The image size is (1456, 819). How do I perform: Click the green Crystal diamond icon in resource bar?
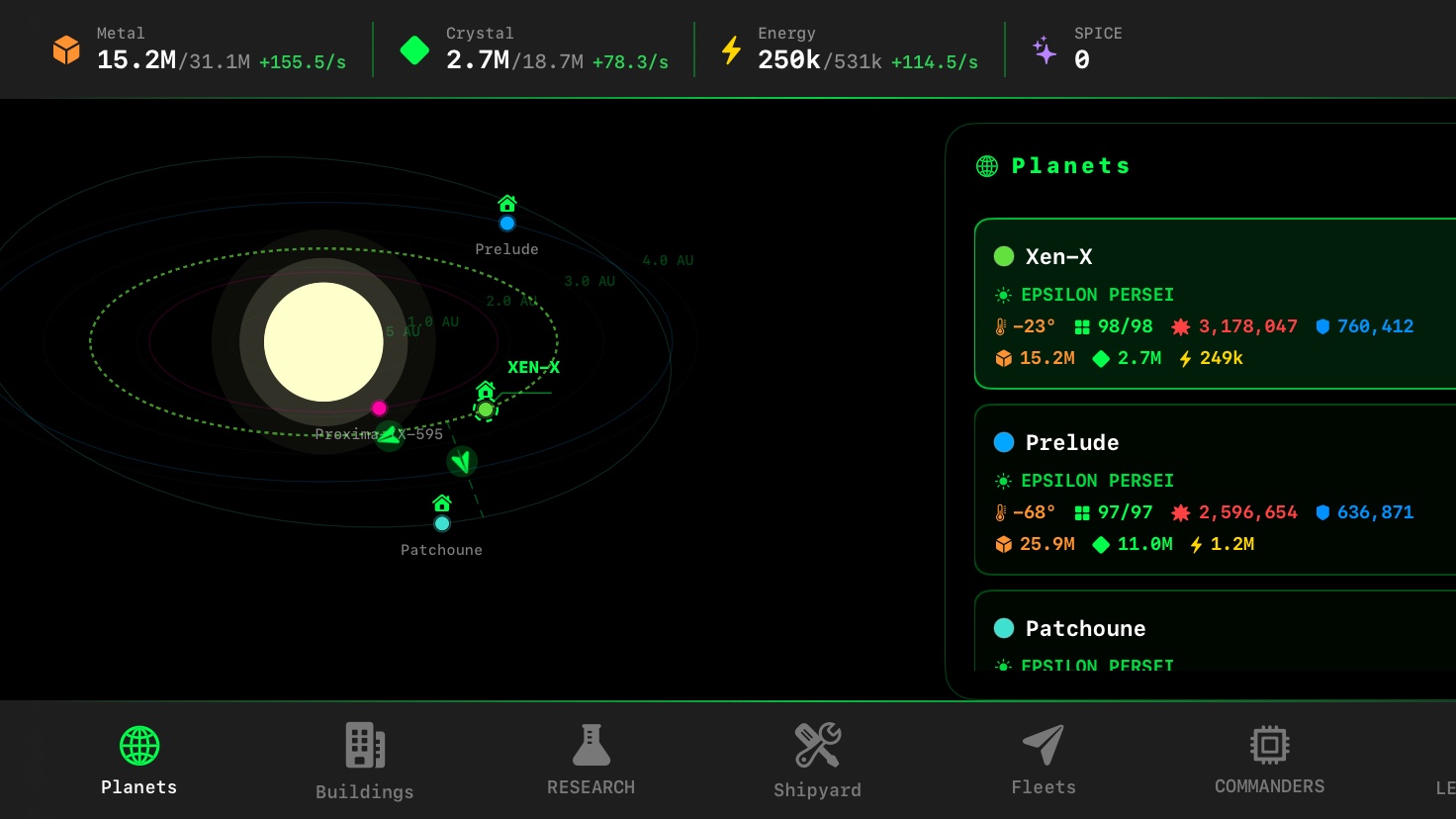(414, 49)
